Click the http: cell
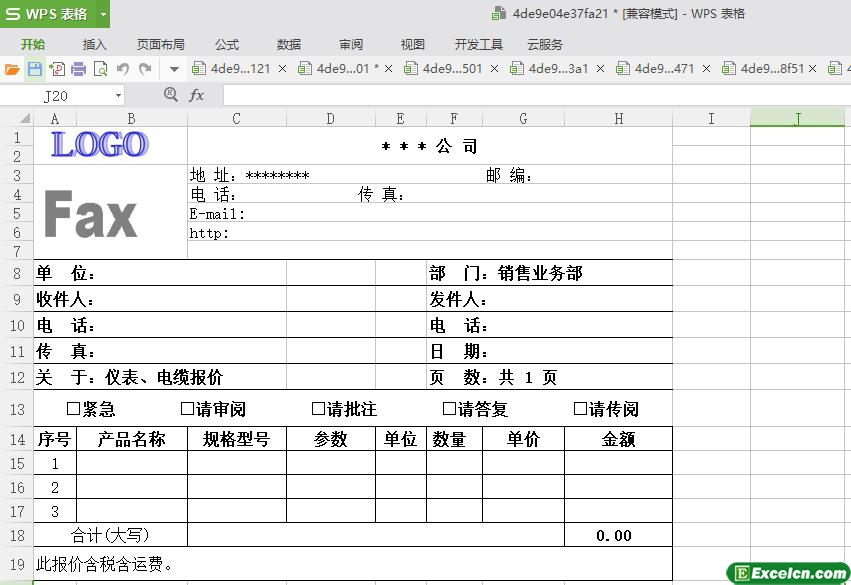Image resolution: width=851 pixels, height=585 pixels. (x=429, y=232)
